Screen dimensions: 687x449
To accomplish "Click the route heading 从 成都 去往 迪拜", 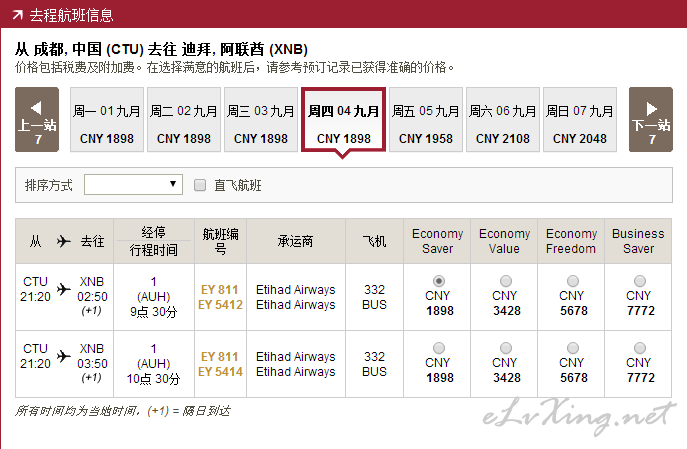I will tap(161, 49).
